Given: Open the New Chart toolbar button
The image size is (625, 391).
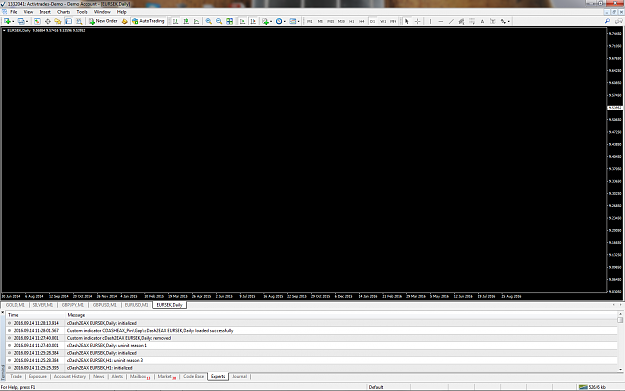Looking at the screenshot, I should point(8,21).
